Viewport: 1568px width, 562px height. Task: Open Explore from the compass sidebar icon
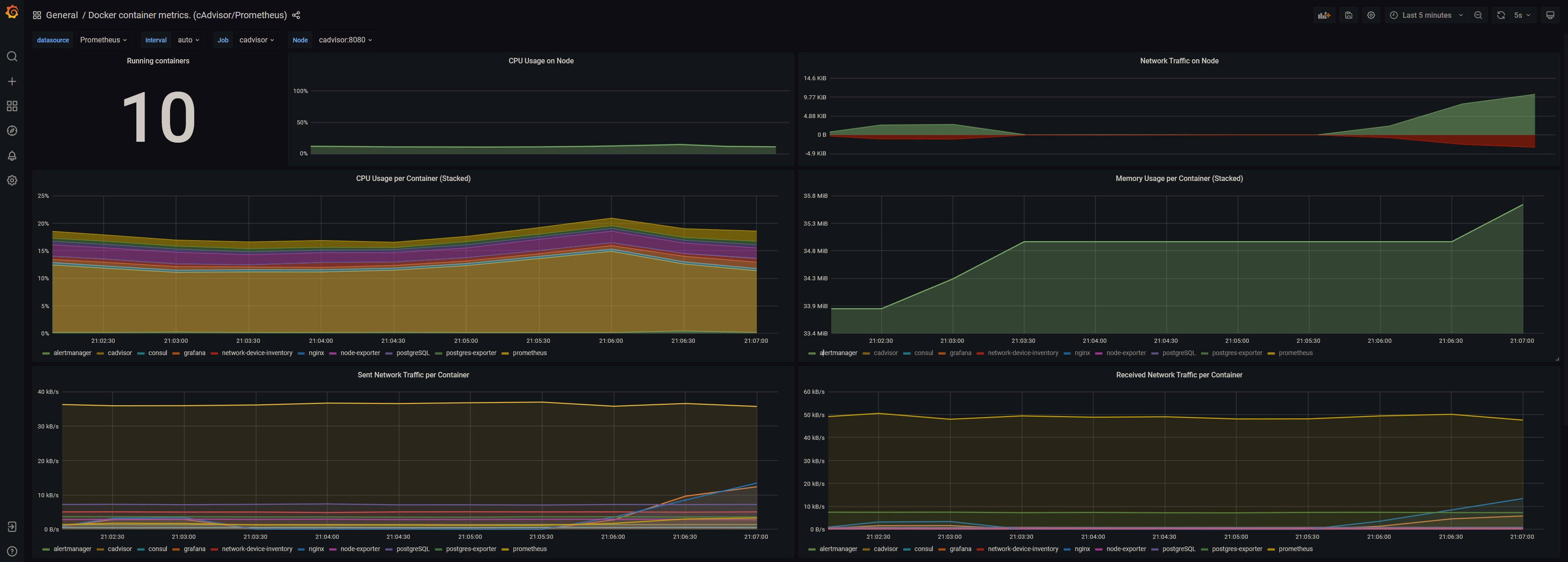pyautogui.click(x=11, y=131)
